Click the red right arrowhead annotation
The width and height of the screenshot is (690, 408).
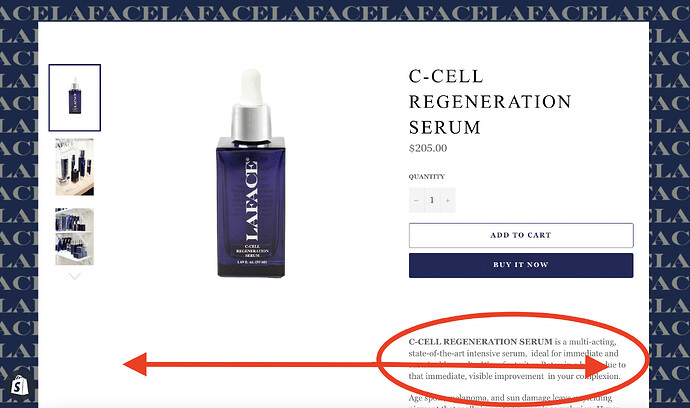coord(596,365)
